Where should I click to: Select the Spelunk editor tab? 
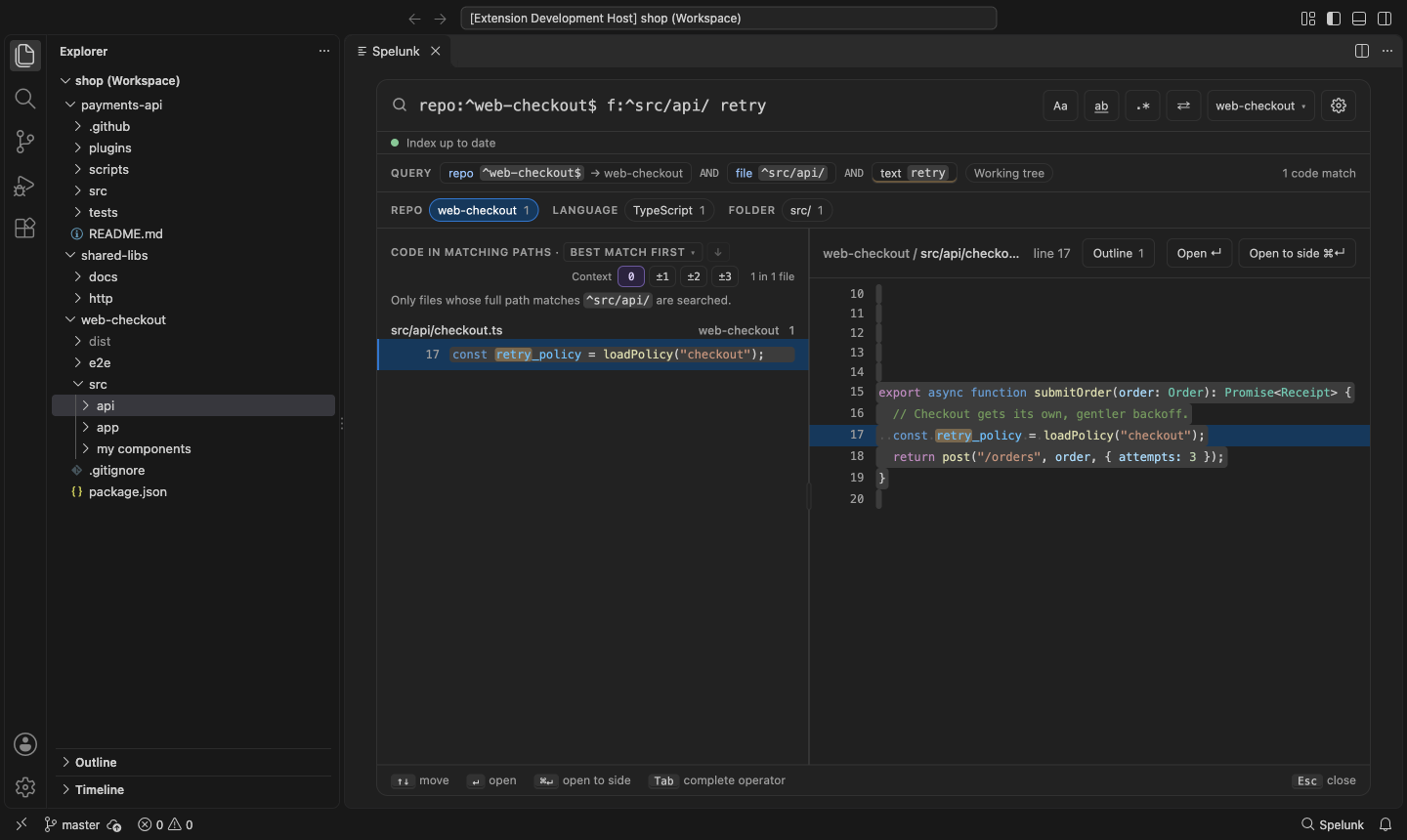[397, 51]
